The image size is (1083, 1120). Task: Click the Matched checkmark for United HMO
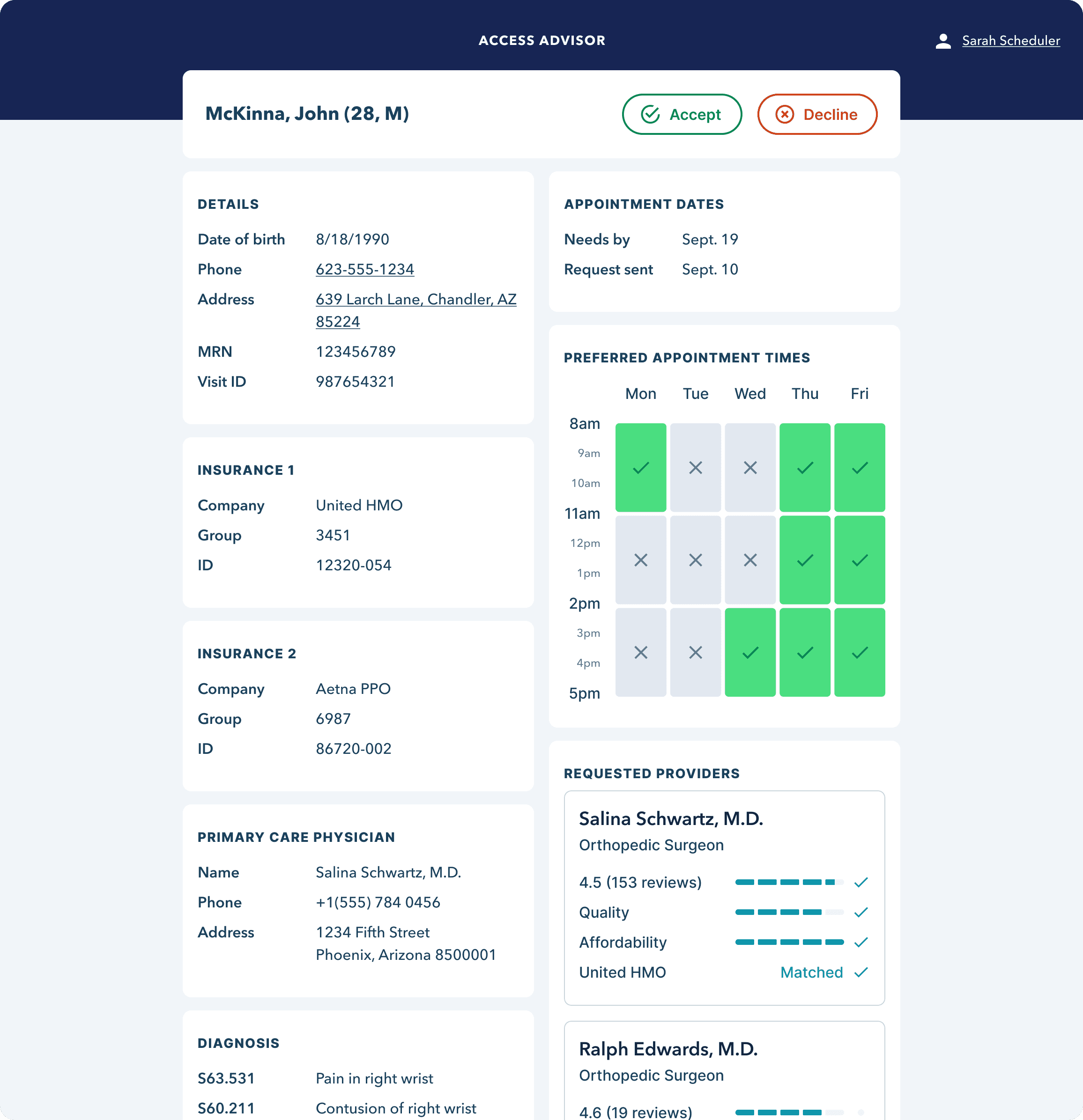(x=860, y=972)
